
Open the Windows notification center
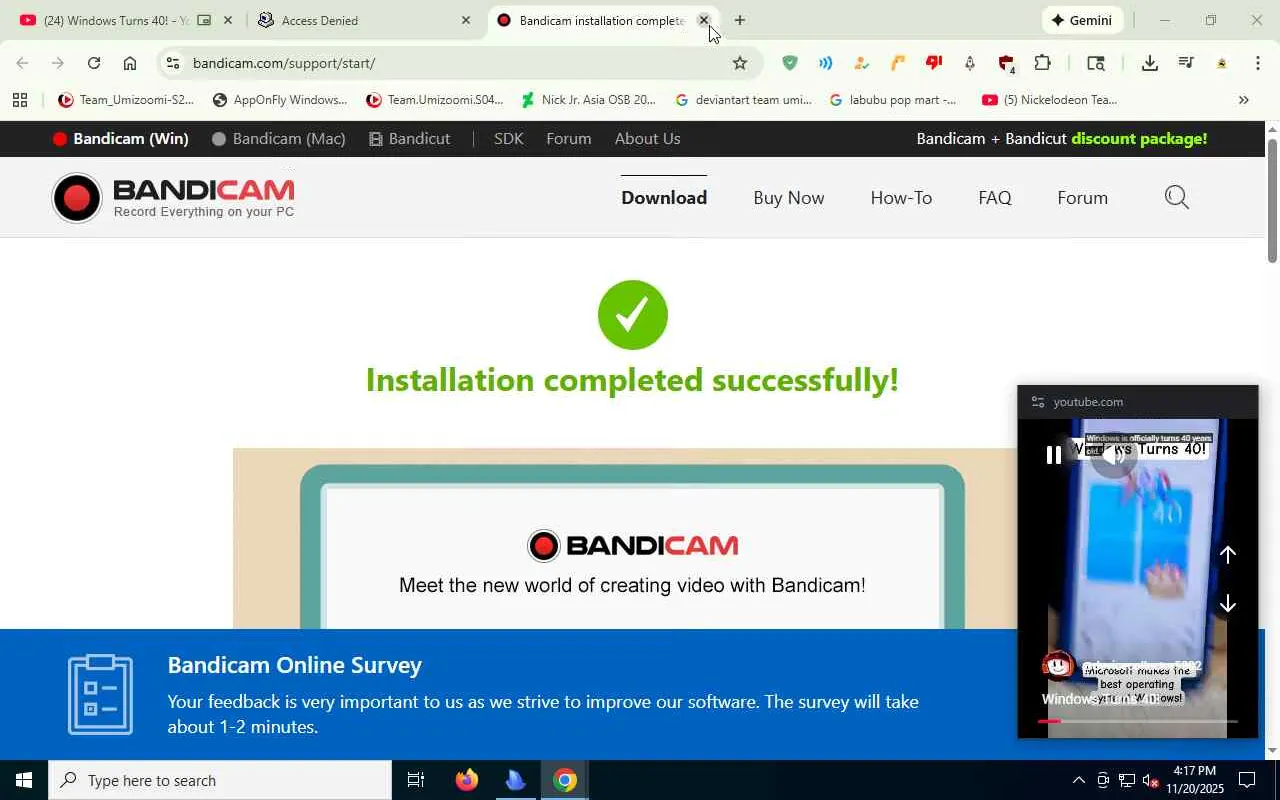(1247, 780)
